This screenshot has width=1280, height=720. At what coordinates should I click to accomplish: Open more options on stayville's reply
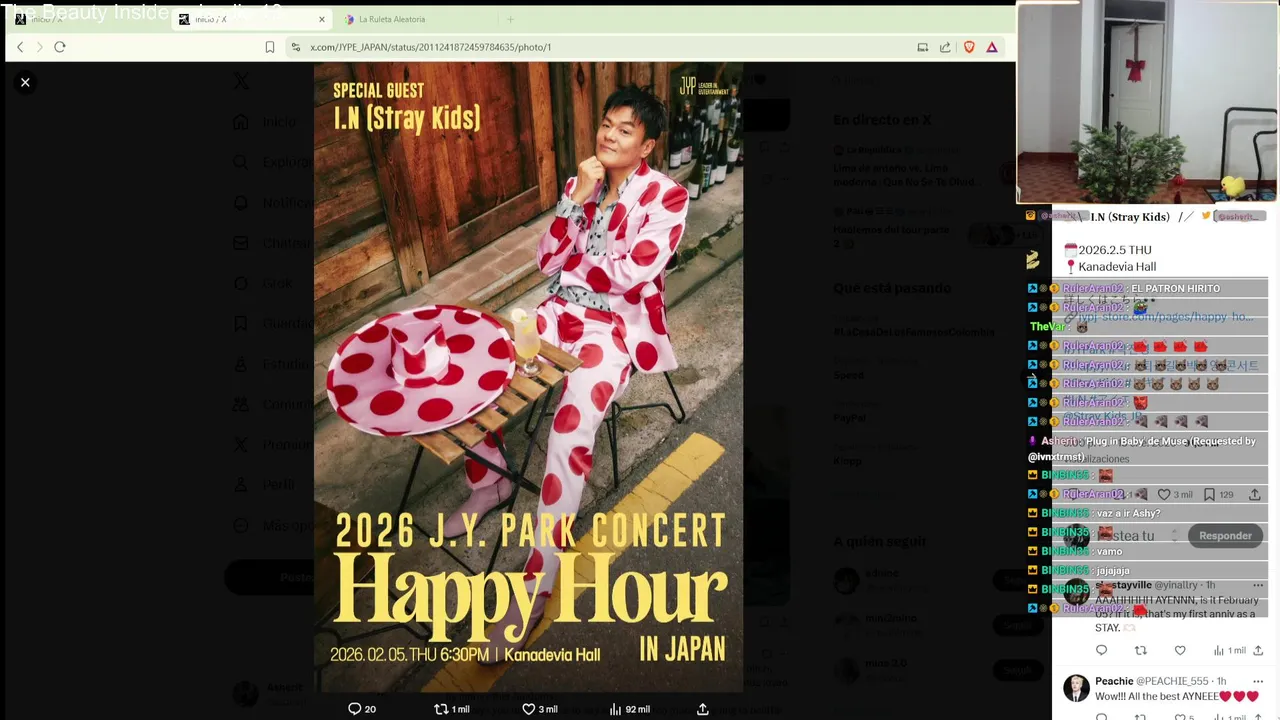tap(1258, 584)
